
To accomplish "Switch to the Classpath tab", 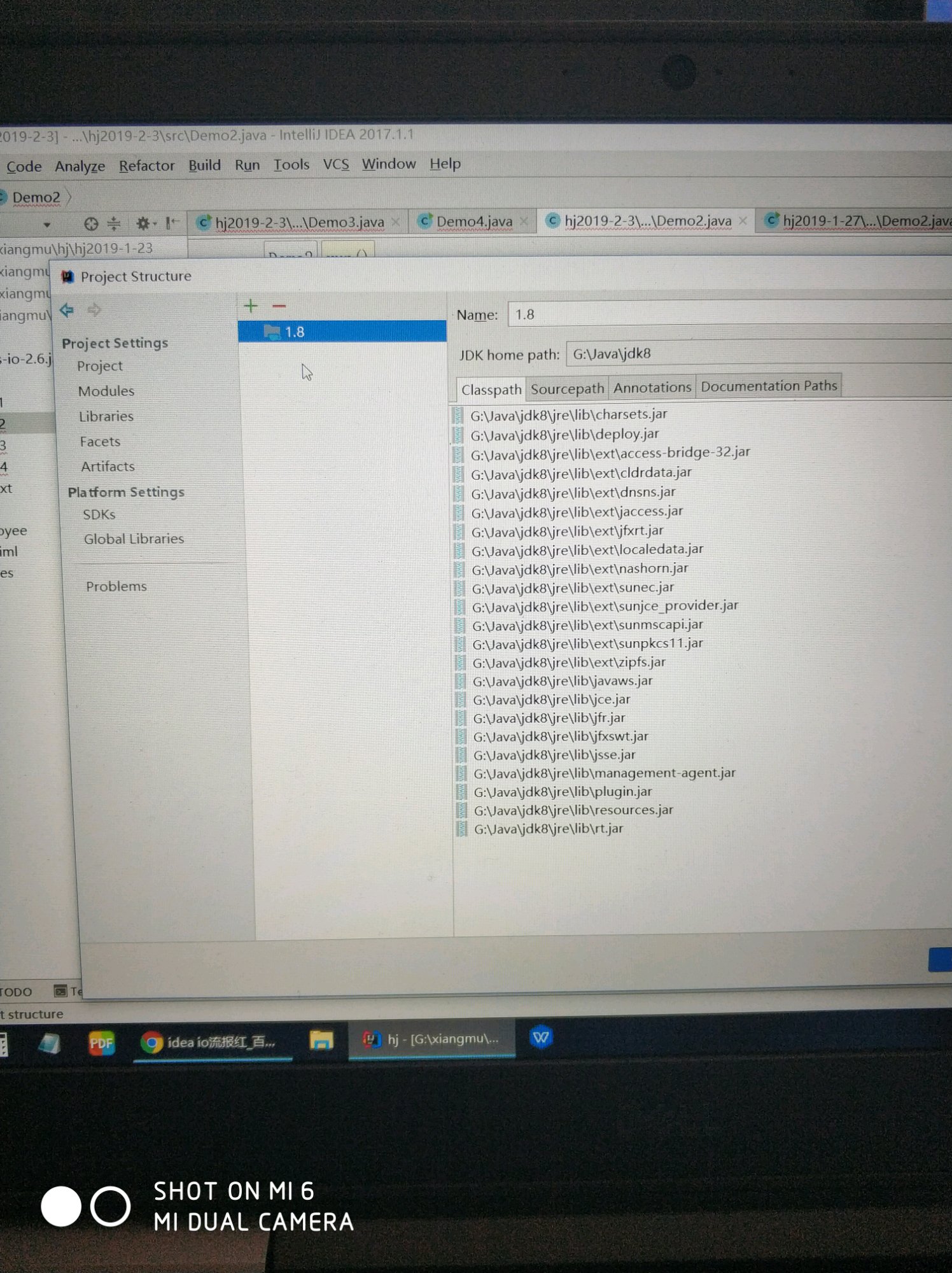I will coord(491,390).
